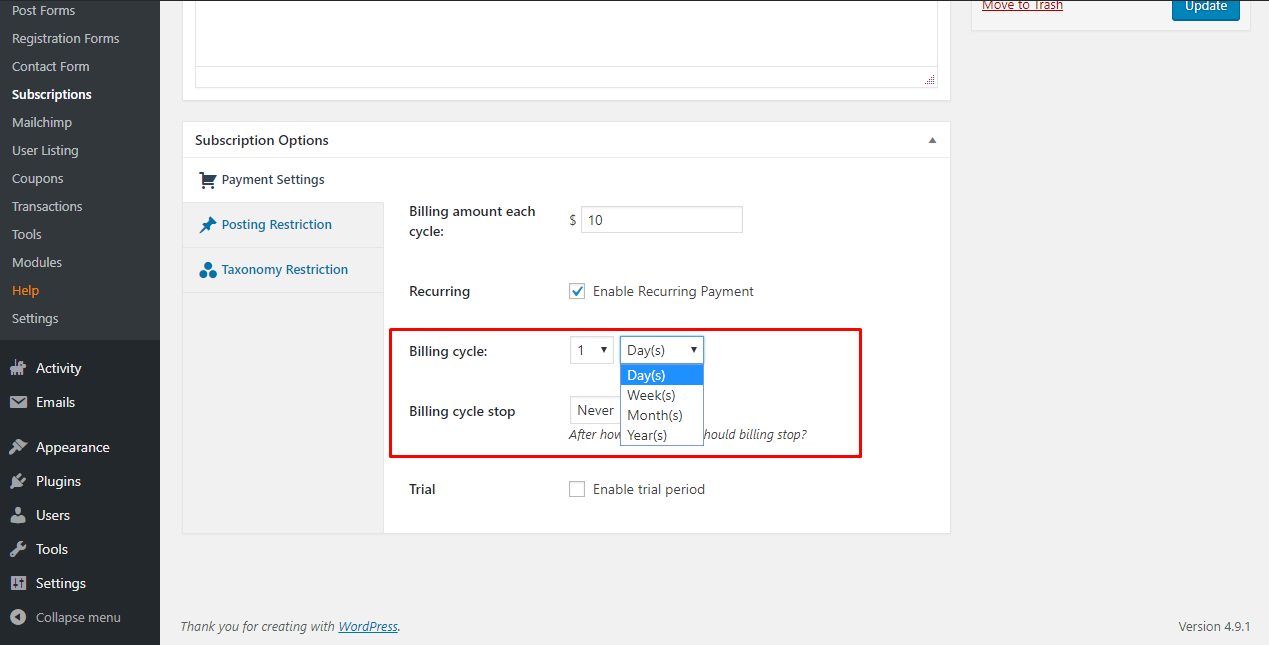Click the Move to Trash link
1269x645 pixels.
1022,6
